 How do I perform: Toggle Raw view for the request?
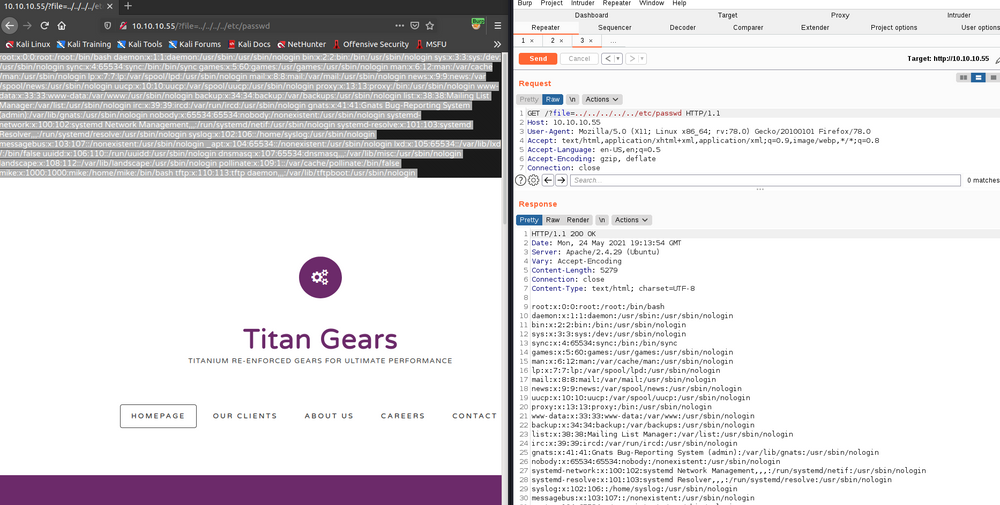tap(553, 99)
